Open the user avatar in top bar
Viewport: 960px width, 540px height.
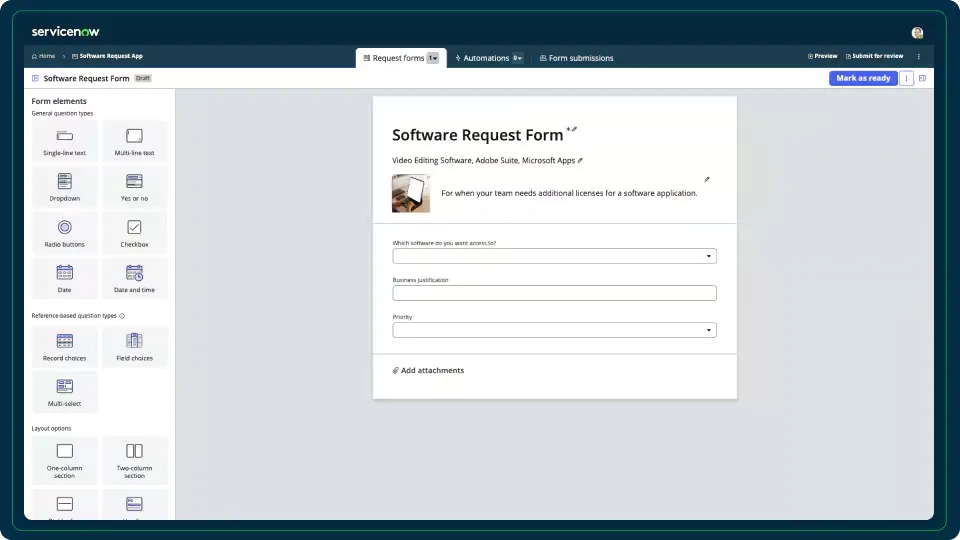click(x=917, y=33)
